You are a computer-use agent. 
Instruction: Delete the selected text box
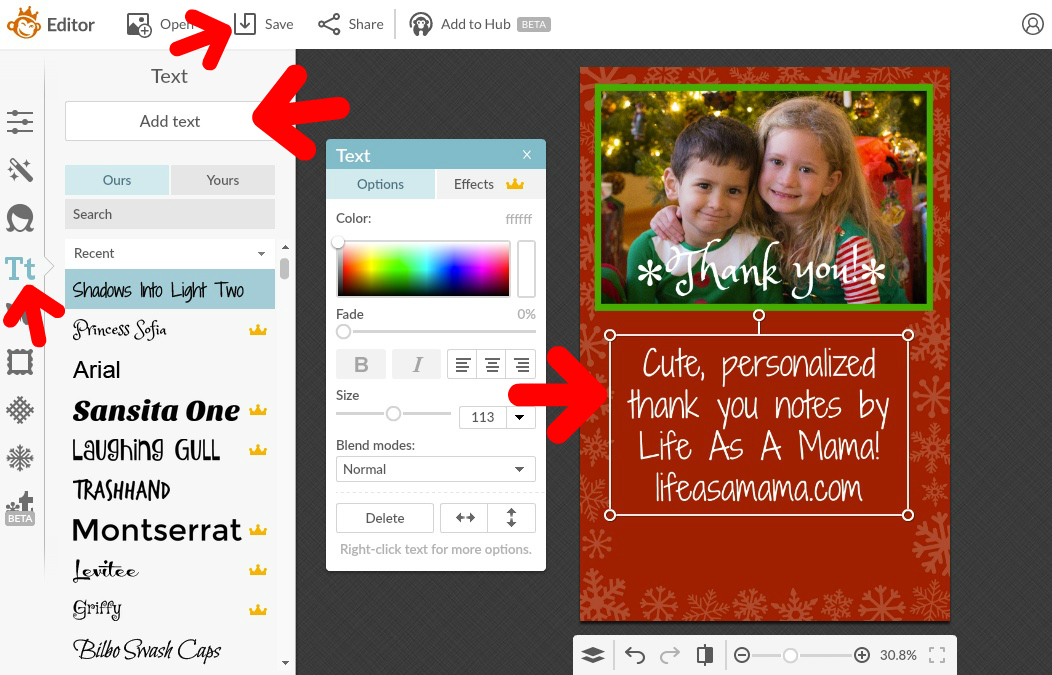point(385,518)
